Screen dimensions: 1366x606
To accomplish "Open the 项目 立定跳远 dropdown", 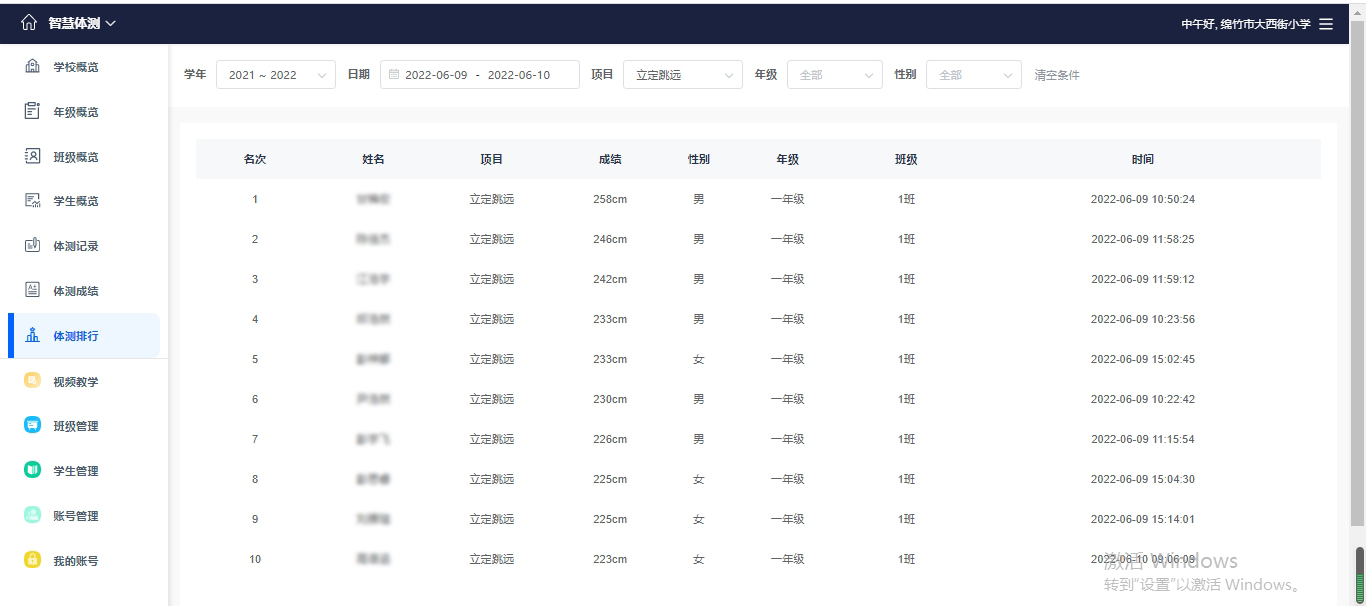I will (682, 75).
